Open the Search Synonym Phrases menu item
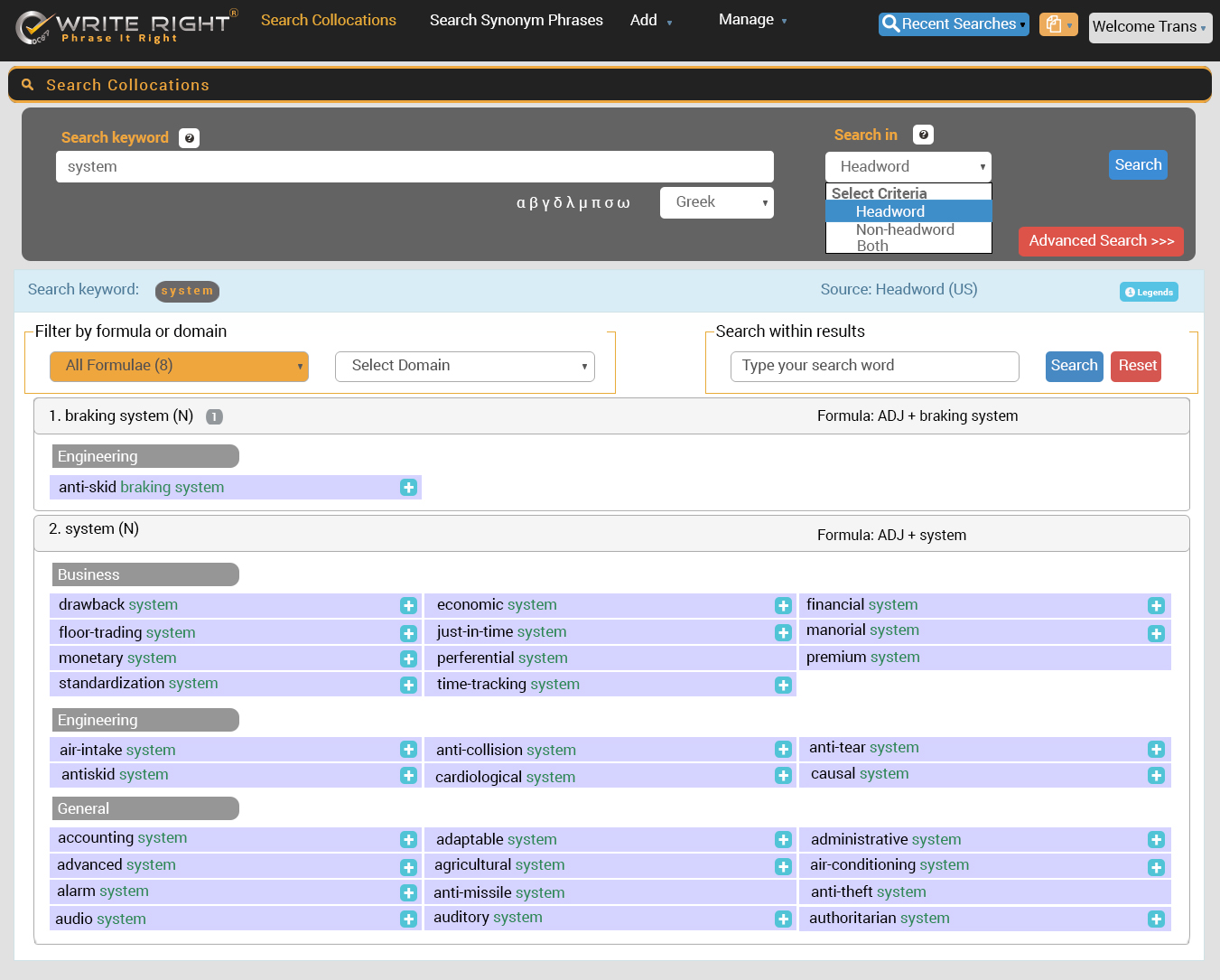This screenshot has height=980, width=1220. (x=516, y=20)
